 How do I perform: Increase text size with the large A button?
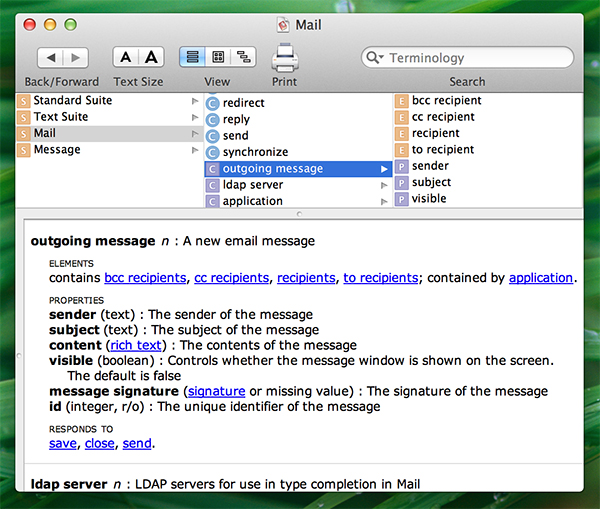[x=151, y=57]
